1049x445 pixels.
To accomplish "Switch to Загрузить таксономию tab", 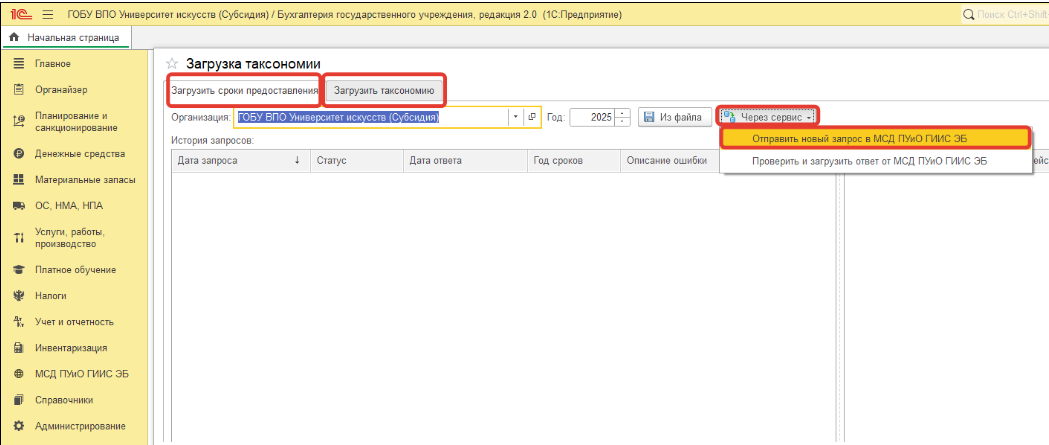I will [x=384, y=90].
